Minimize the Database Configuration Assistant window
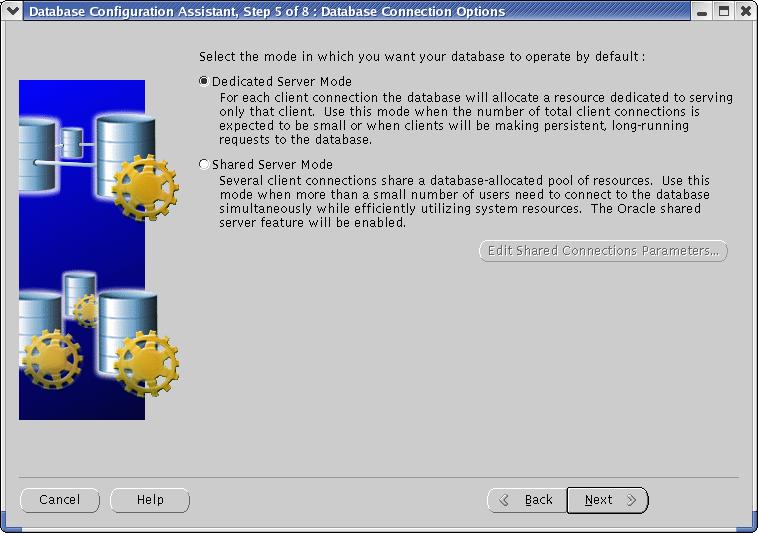Screen dimensions: 758x534 click(704, 12)
